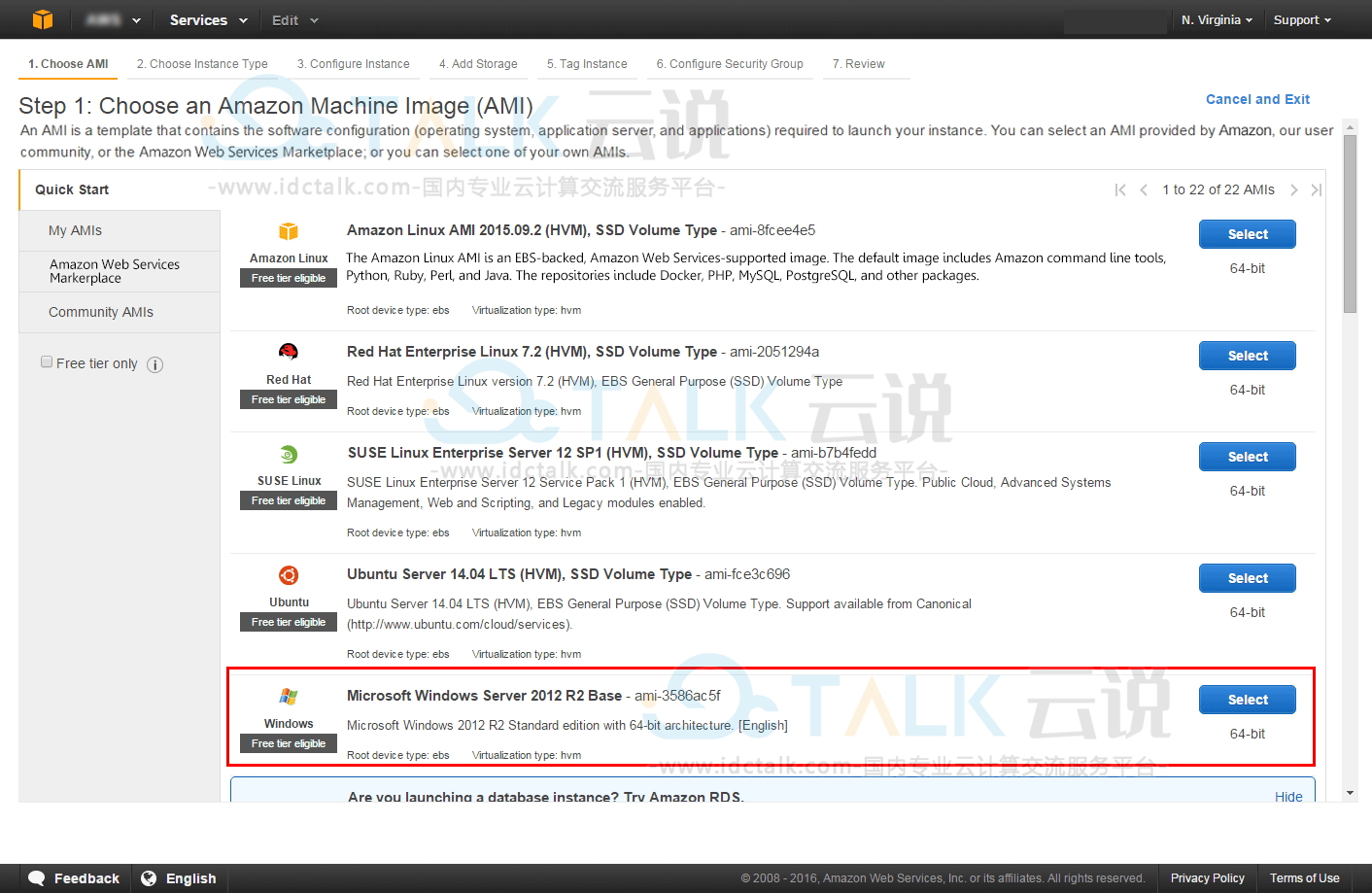Click the Amazon Linux AMI icon
Viewport: 1372px width, 893px height.
click(x=289, y=231)
